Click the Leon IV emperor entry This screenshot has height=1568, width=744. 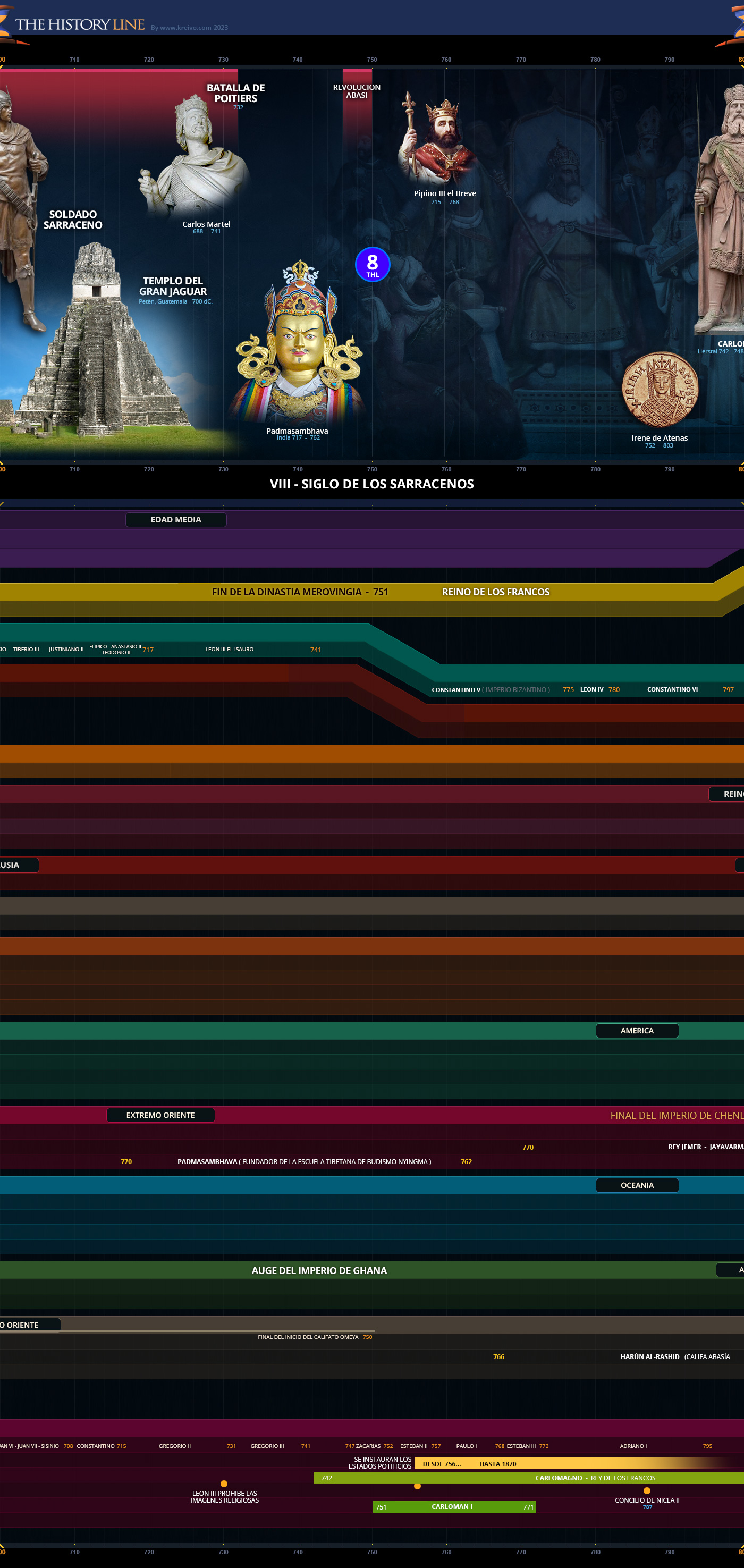pyautogui.click(x=592, y=689)
